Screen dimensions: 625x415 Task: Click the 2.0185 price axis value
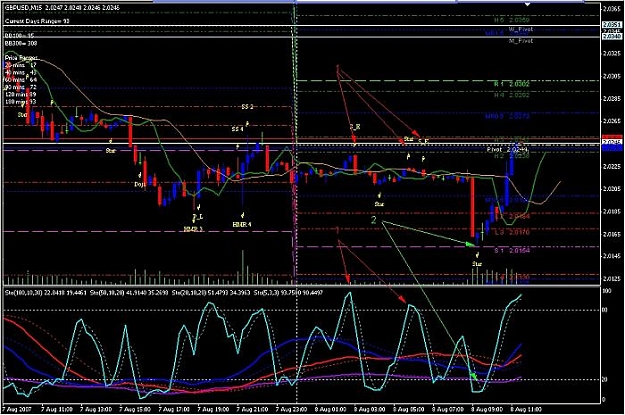[x=612, y=211]
